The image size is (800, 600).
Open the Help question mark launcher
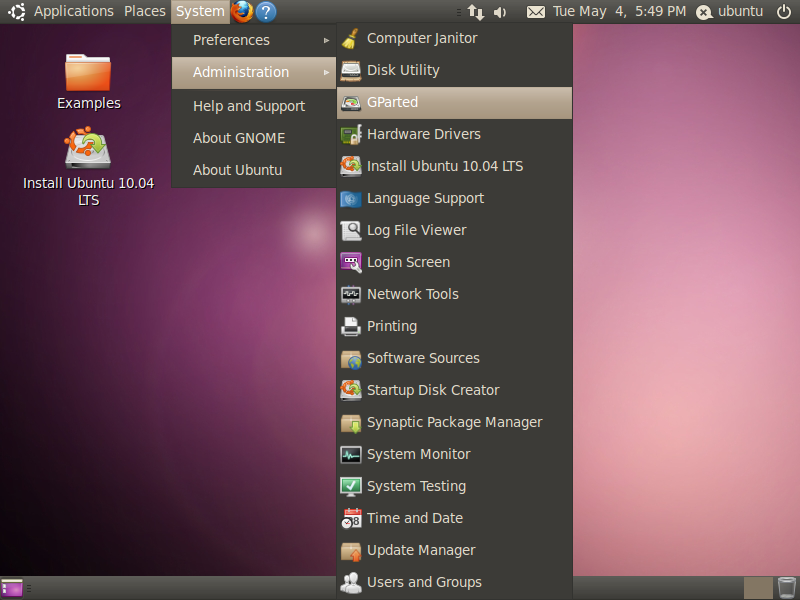click(x=266, y=12)
